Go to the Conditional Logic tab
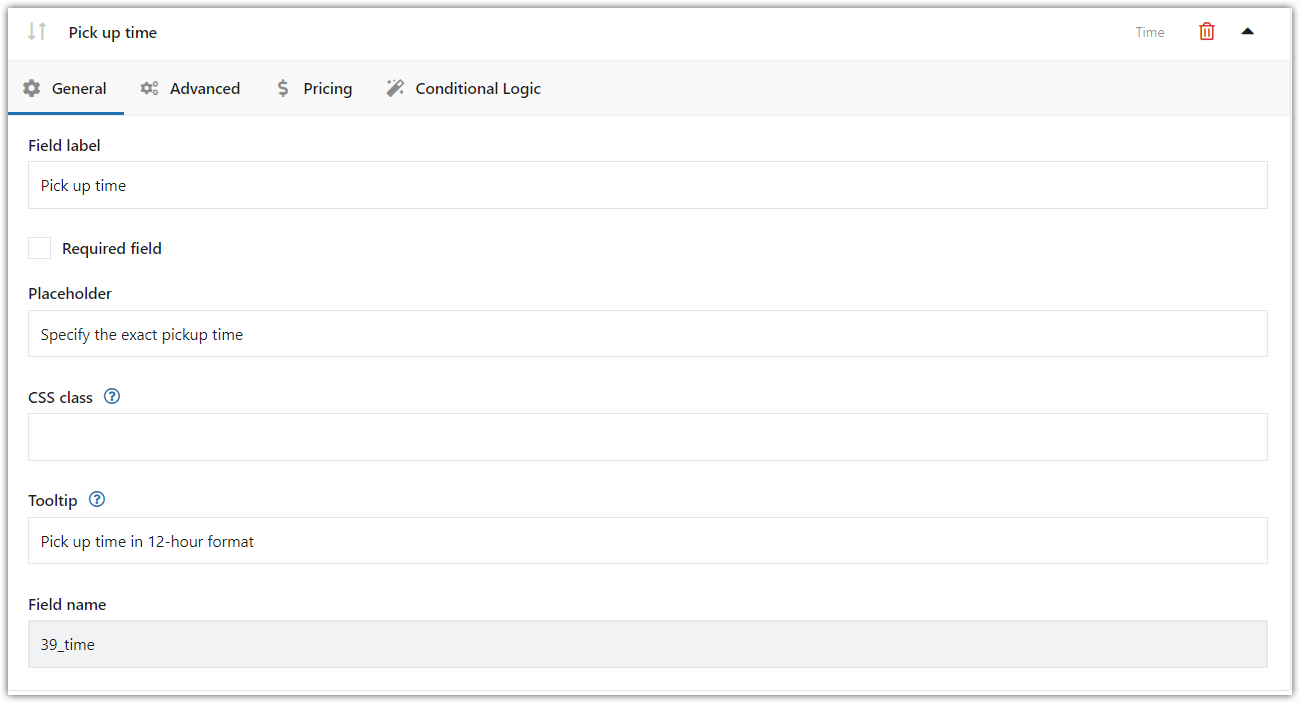The height and width of the screenshot is (703, 1300). coord(477,88)
